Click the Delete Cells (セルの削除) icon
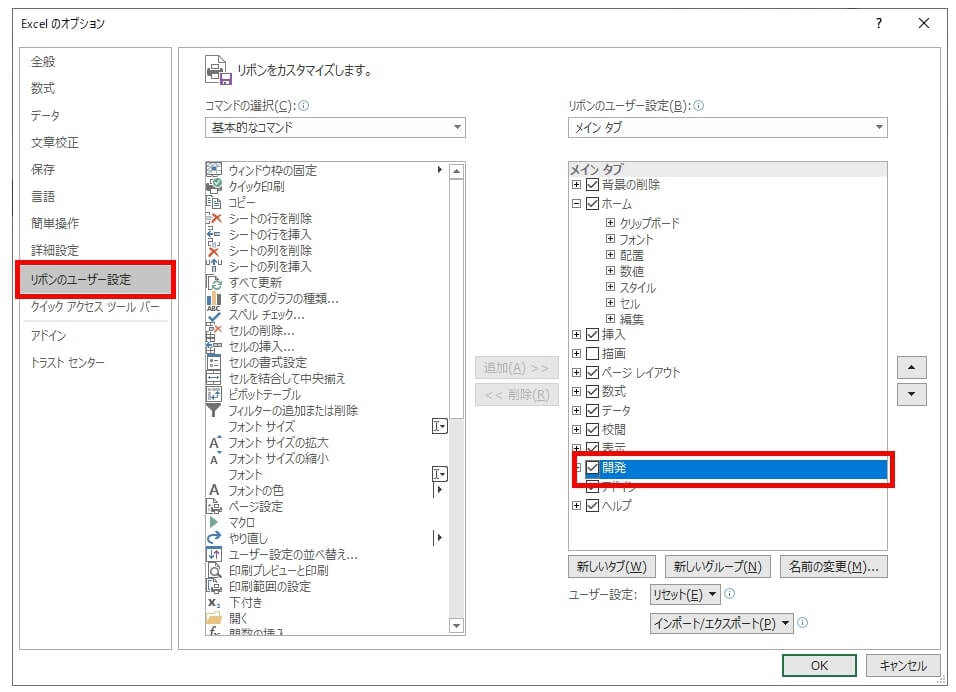The image size is (956, 692). 213,330
